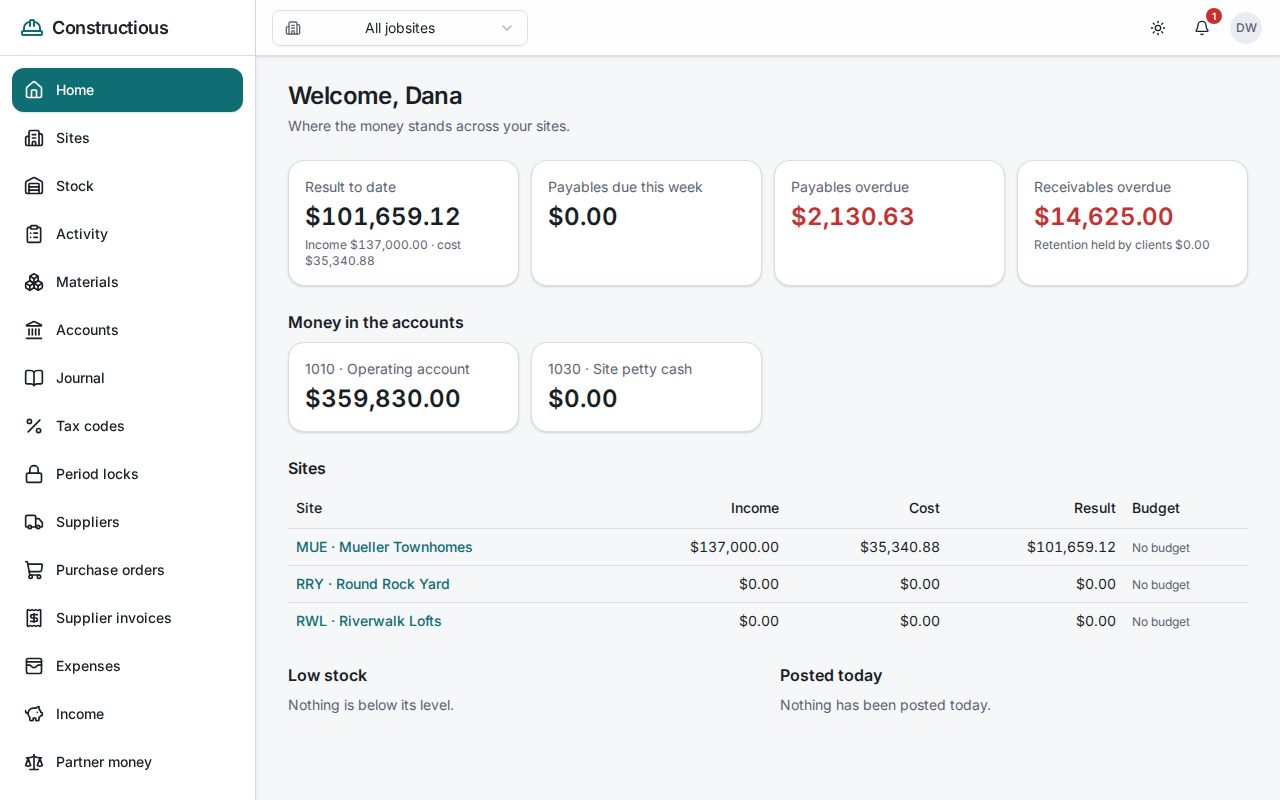Click the Stock warehouse icon
The width and height of the screenshot is (1280, 800).
point(34,186)
